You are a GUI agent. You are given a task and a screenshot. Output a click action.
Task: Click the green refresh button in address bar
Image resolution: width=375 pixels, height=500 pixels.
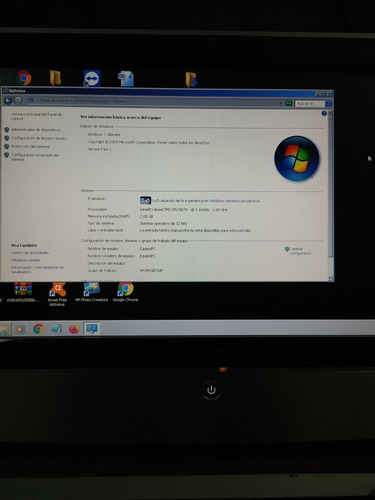[x=289, y=103]
